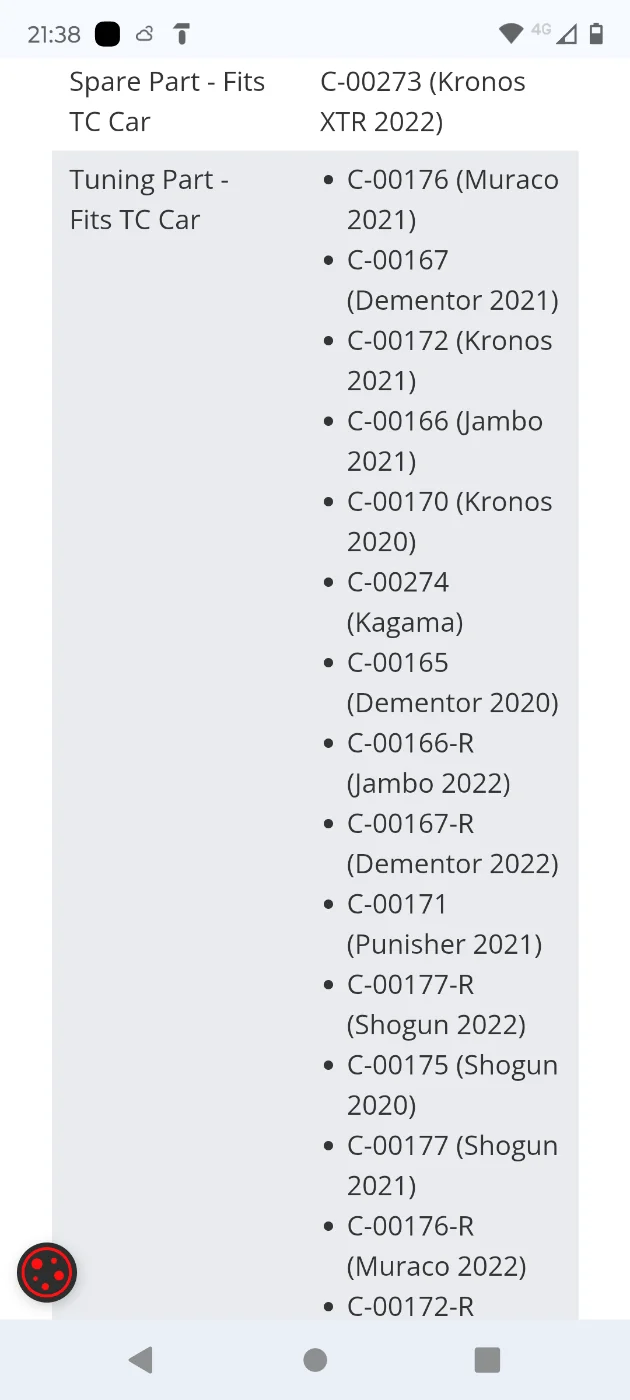The width and height of the screenshot is (630, 1400).
Task: Select the C-00166 (Jambo 2021) entry
Action: pos(445,441)
